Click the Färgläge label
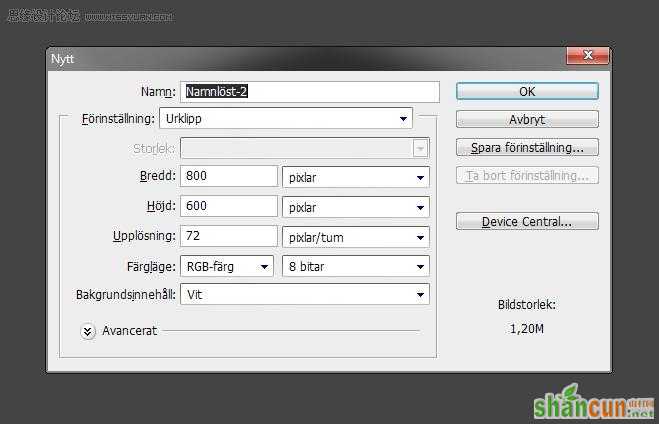The width and height of the screenshot is (659, 424). click(x=151, y=267)
